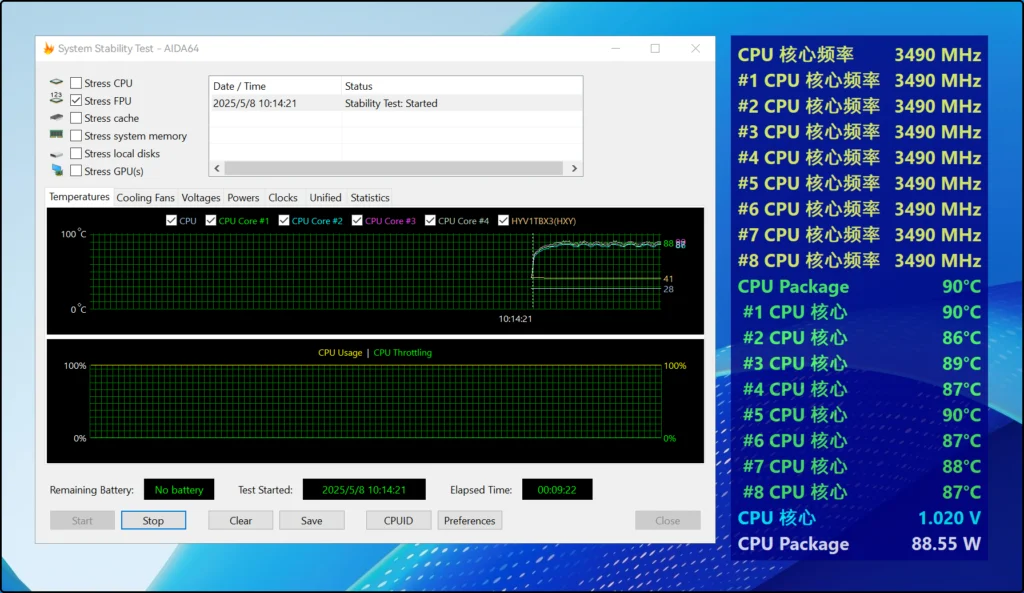This screenshot has width=1024, height=593.
Task: Click the Stress FPU 123 icon
Action: [56, 99]
